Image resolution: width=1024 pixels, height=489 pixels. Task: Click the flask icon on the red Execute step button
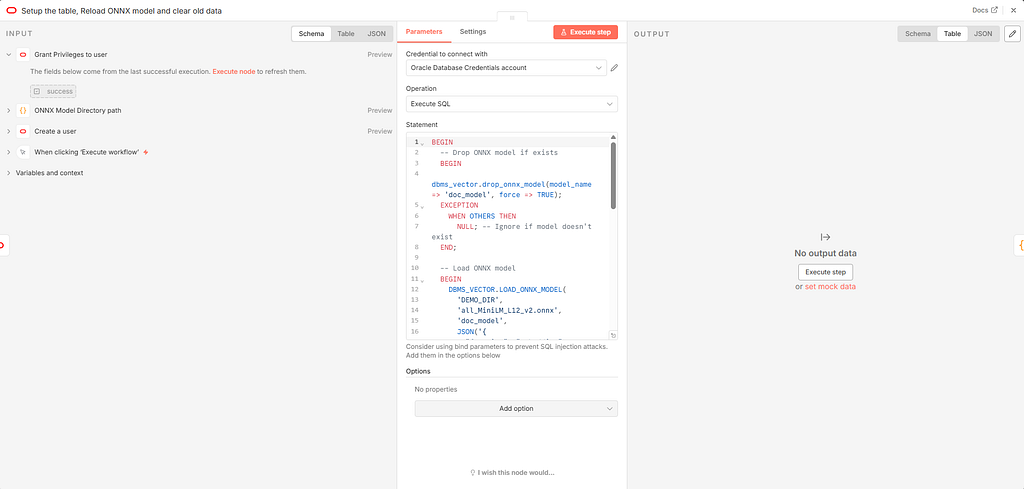tap(563, 32)
